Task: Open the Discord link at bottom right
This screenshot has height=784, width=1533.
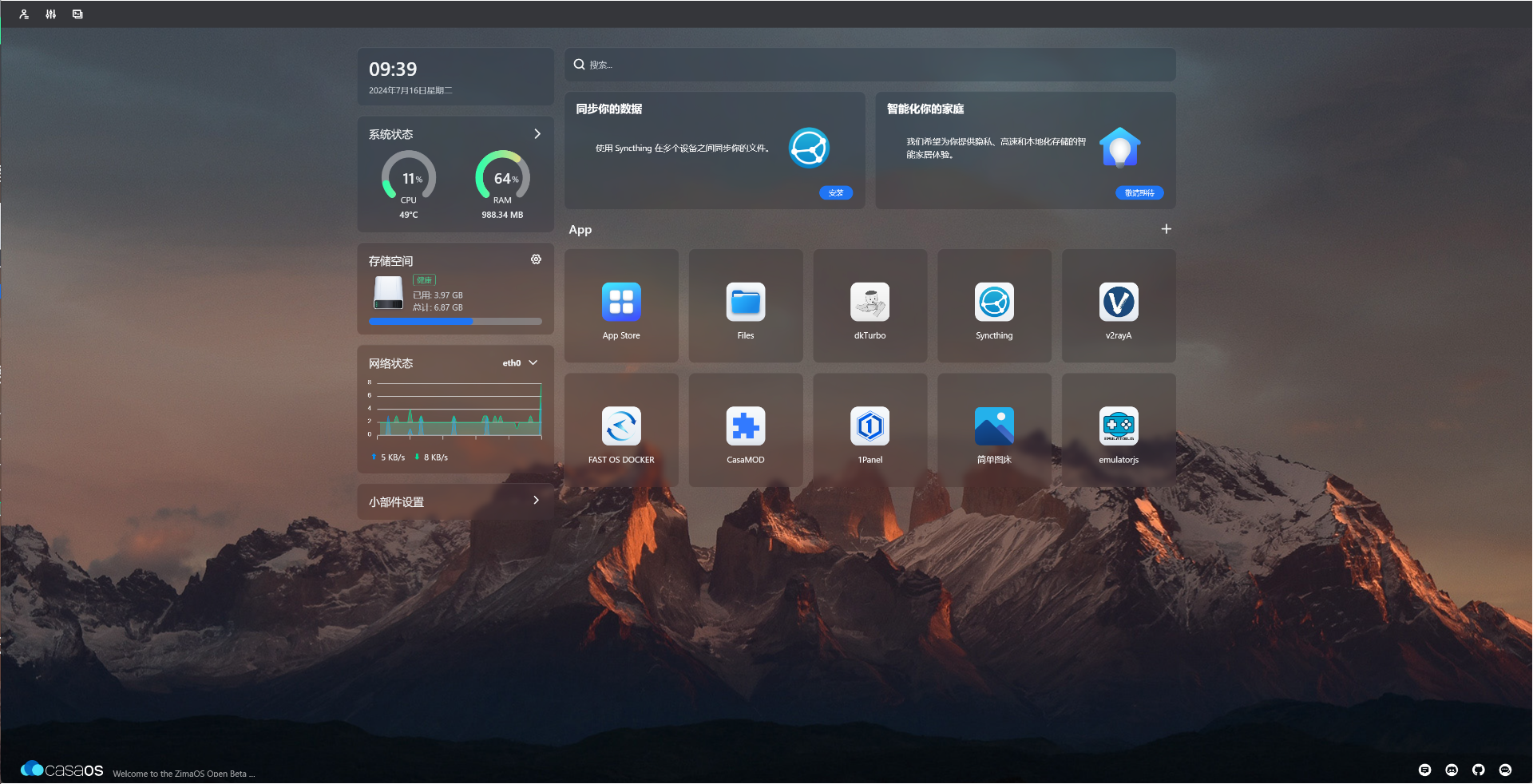Action: point(1452,770)
